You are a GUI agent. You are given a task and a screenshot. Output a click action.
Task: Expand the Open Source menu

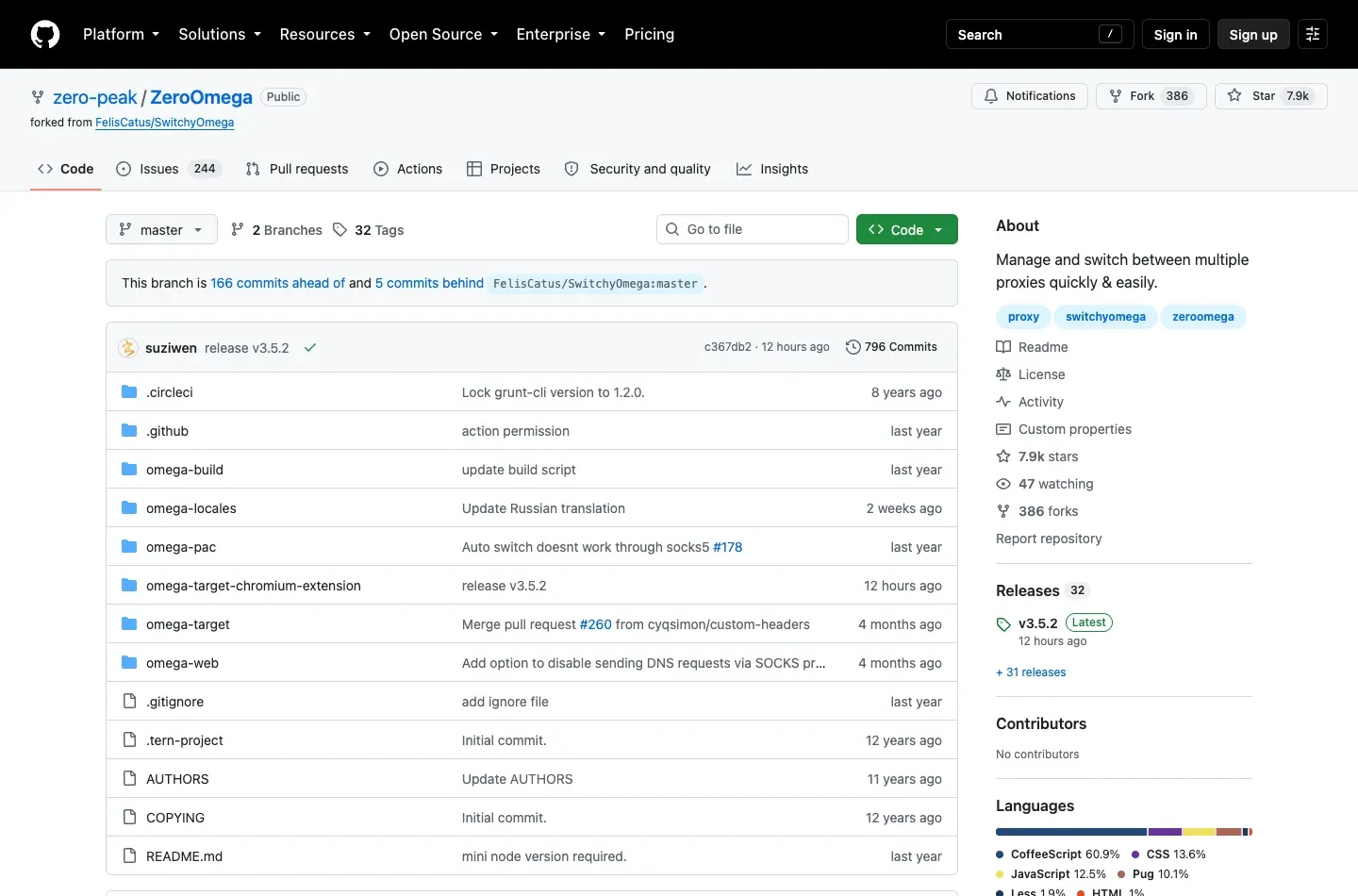443,34
